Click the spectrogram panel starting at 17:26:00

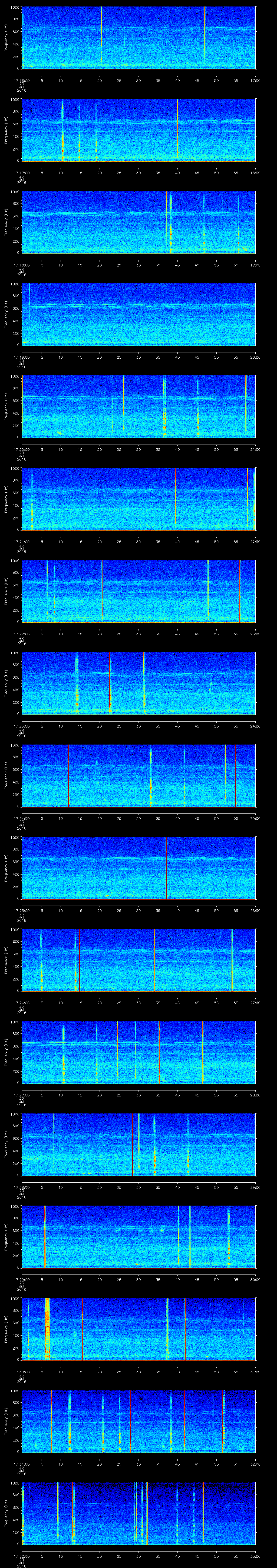click(138, 960)
